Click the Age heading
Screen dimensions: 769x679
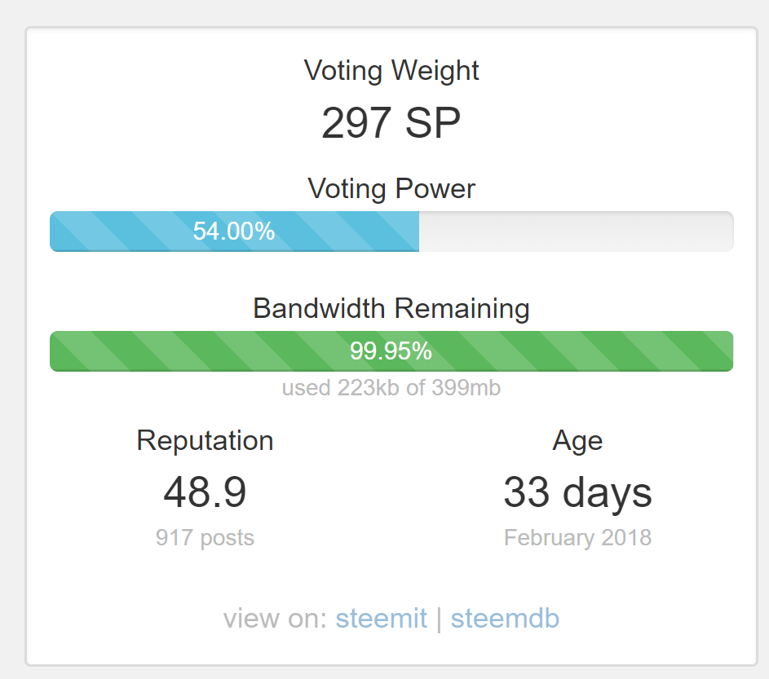[577, 440]
